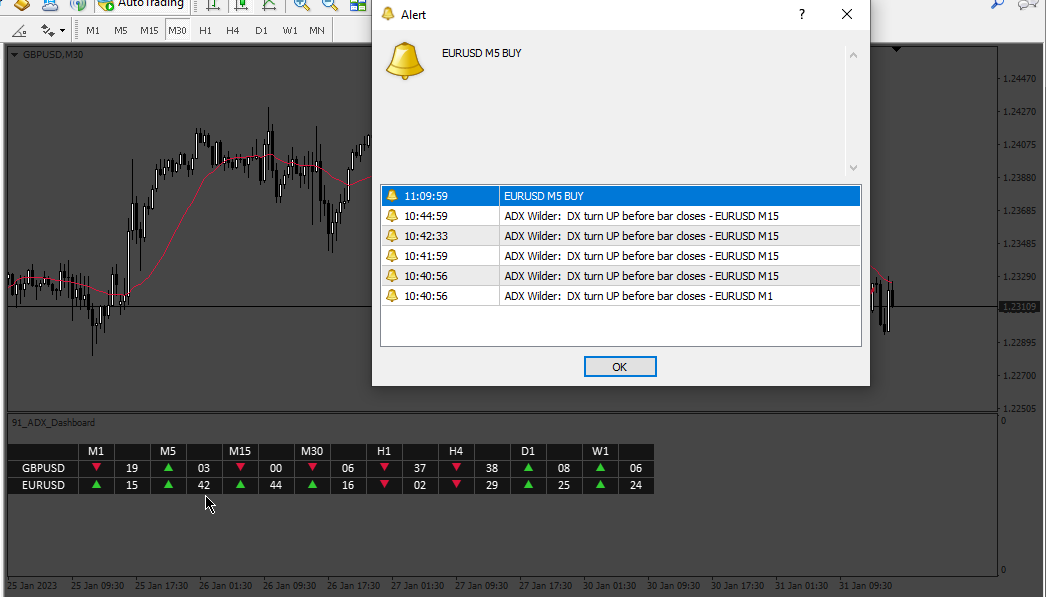Select the active M30 timeframe button

[177, 31]
